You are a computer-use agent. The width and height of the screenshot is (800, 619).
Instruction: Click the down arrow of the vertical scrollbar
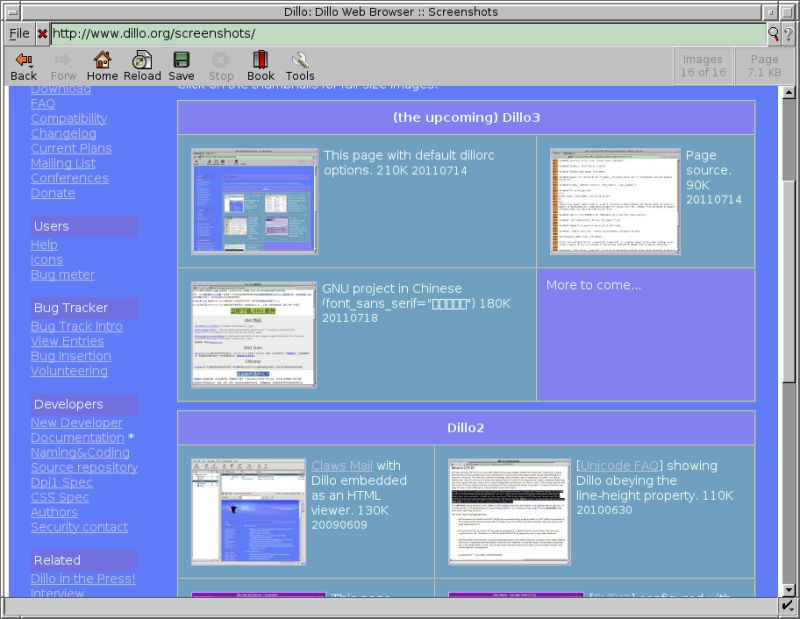[791, 590]
